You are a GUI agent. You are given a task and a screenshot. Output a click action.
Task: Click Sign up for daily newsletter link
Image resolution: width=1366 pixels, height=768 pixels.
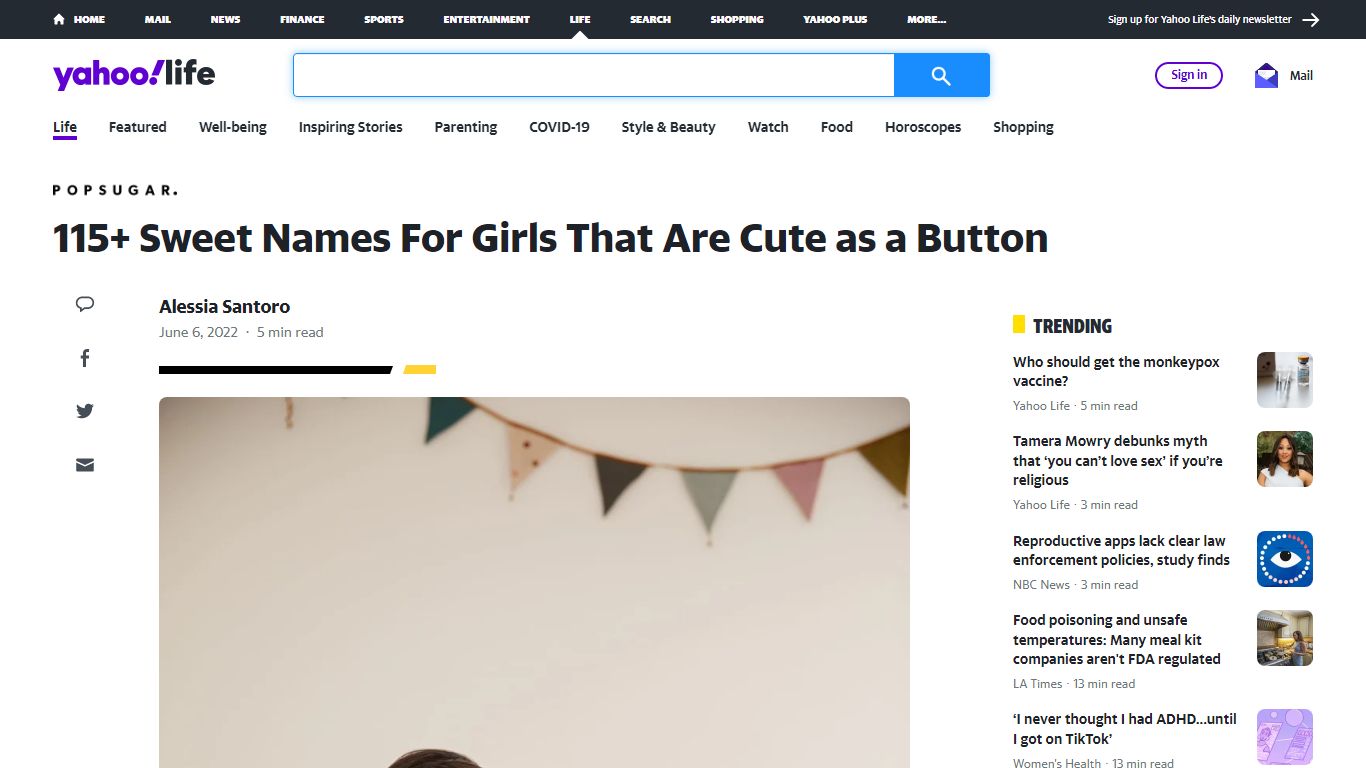(x=1199, y=19)
